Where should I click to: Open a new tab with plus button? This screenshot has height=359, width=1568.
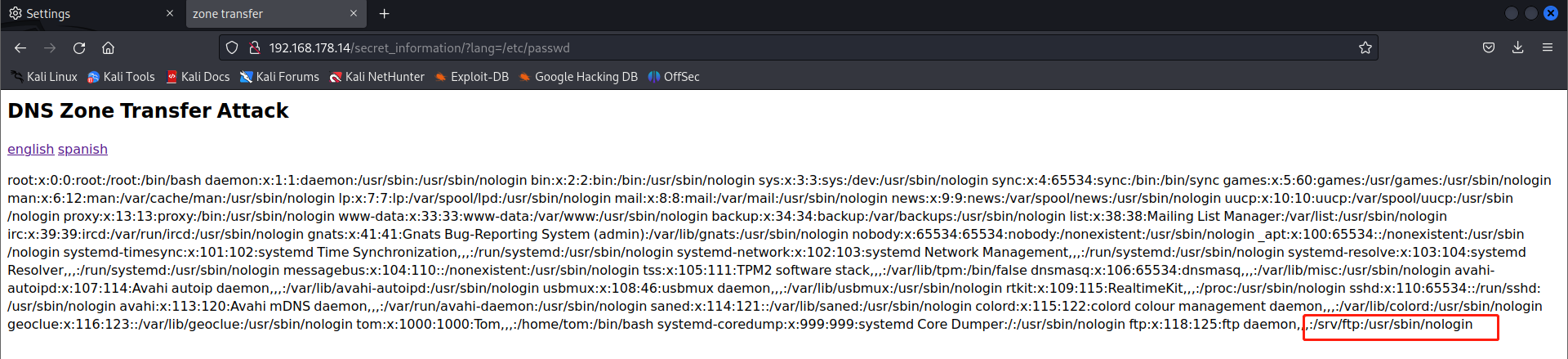point(385,14)
